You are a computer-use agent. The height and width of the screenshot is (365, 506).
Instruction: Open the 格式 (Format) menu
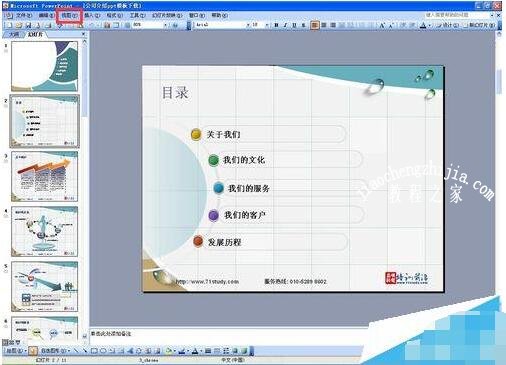114,15
